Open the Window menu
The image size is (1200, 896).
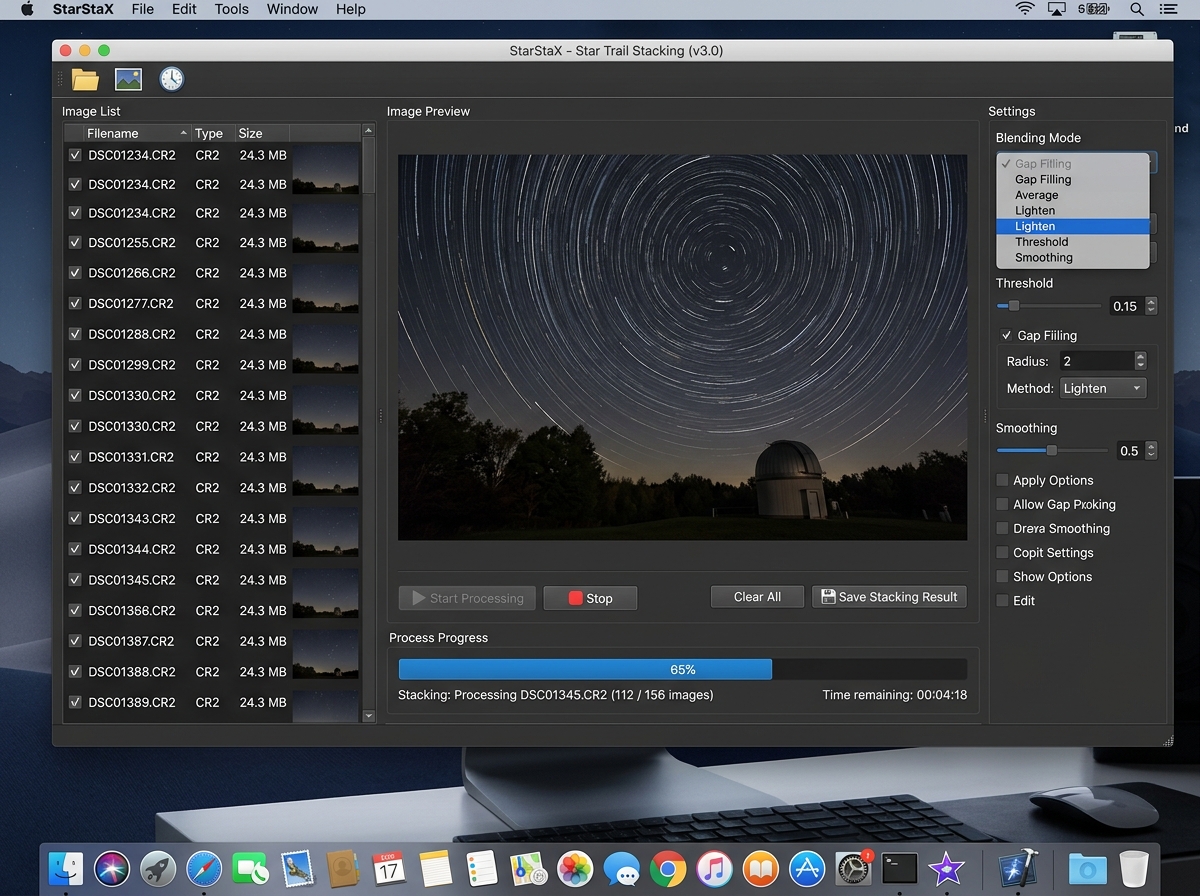pos(292,9)
